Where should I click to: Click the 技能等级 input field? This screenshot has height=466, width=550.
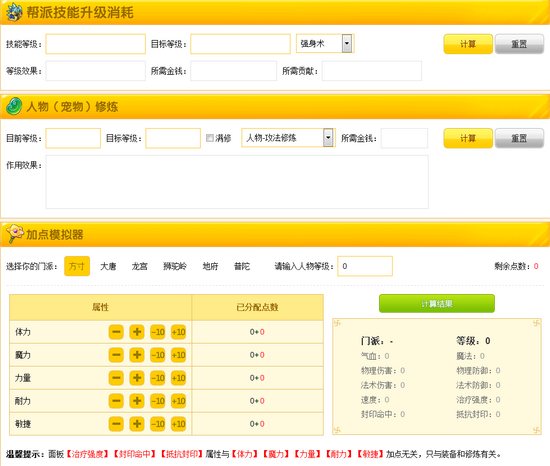point(95,44)
